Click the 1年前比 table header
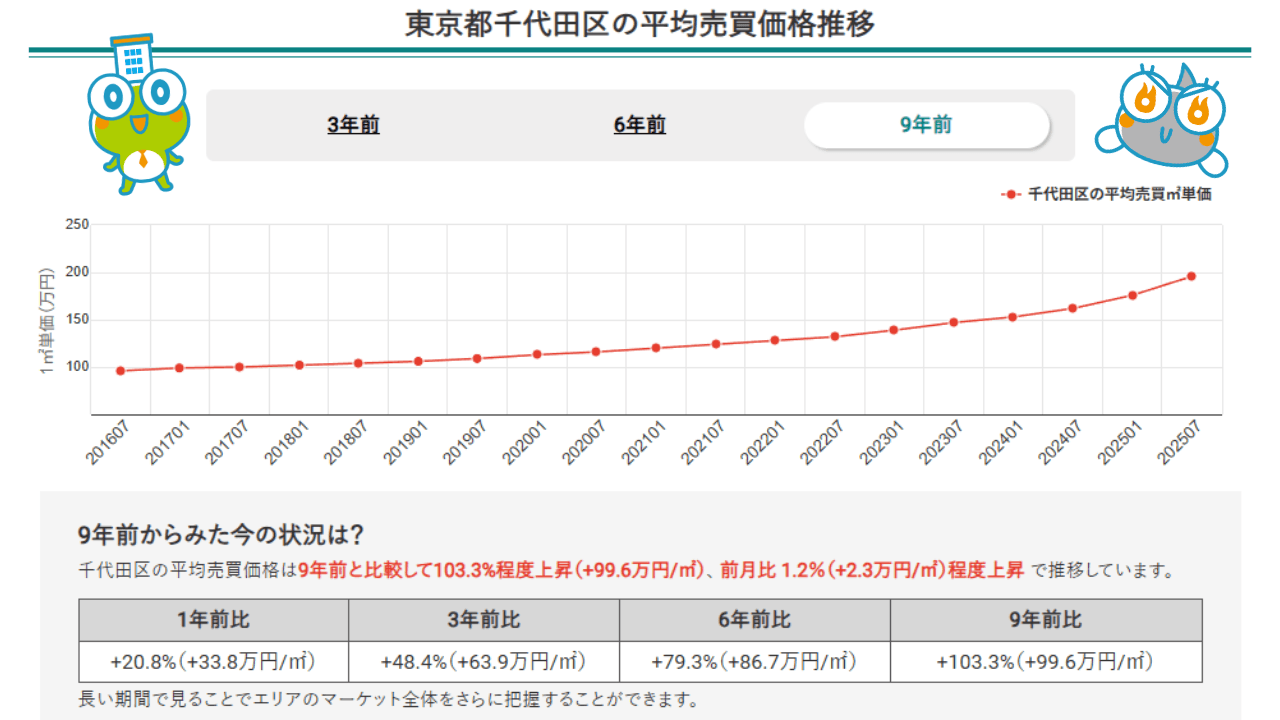This screenshot has height=720, width=1280. click(213, 620)
